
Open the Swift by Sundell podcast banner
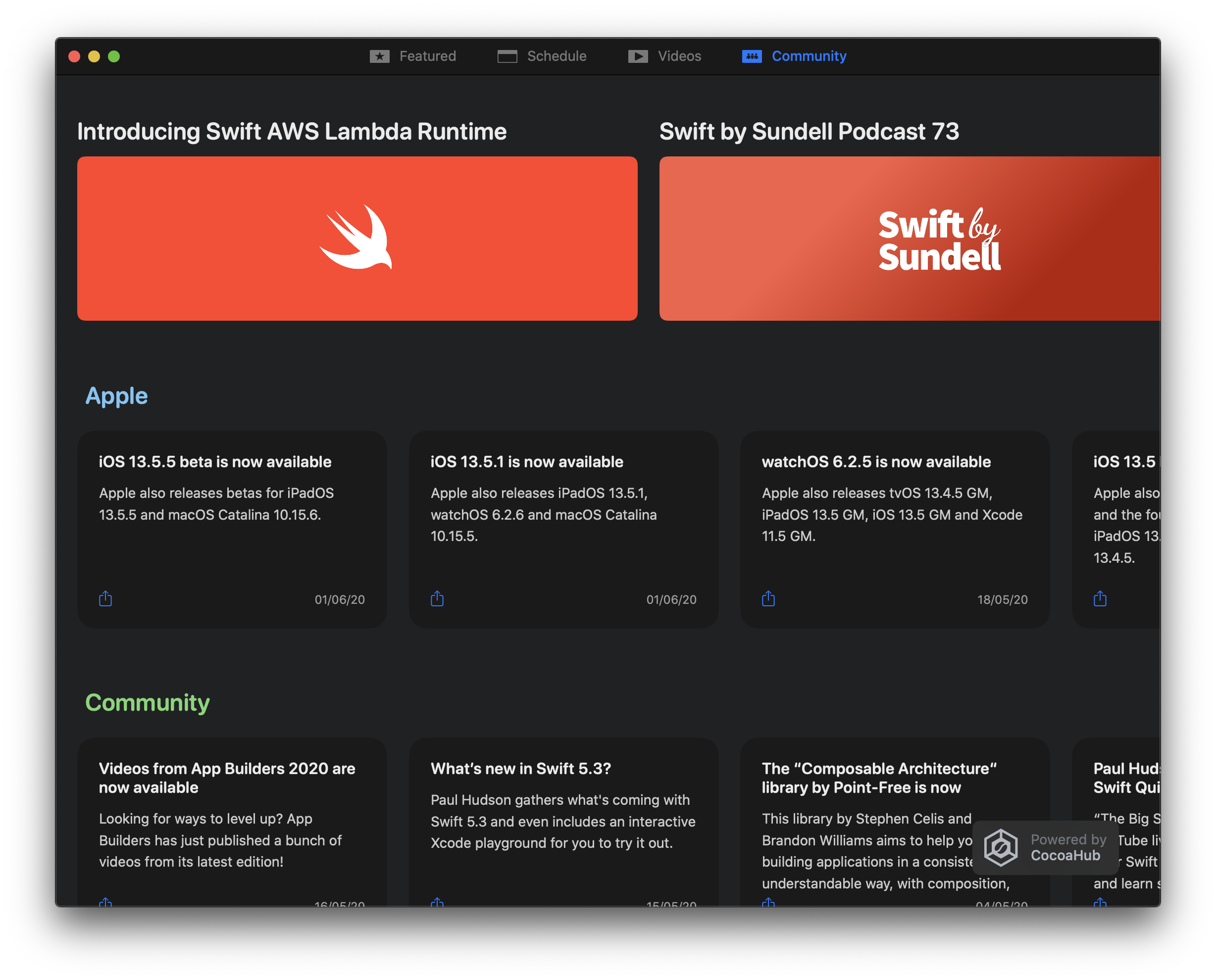click(x=910, y=238)
